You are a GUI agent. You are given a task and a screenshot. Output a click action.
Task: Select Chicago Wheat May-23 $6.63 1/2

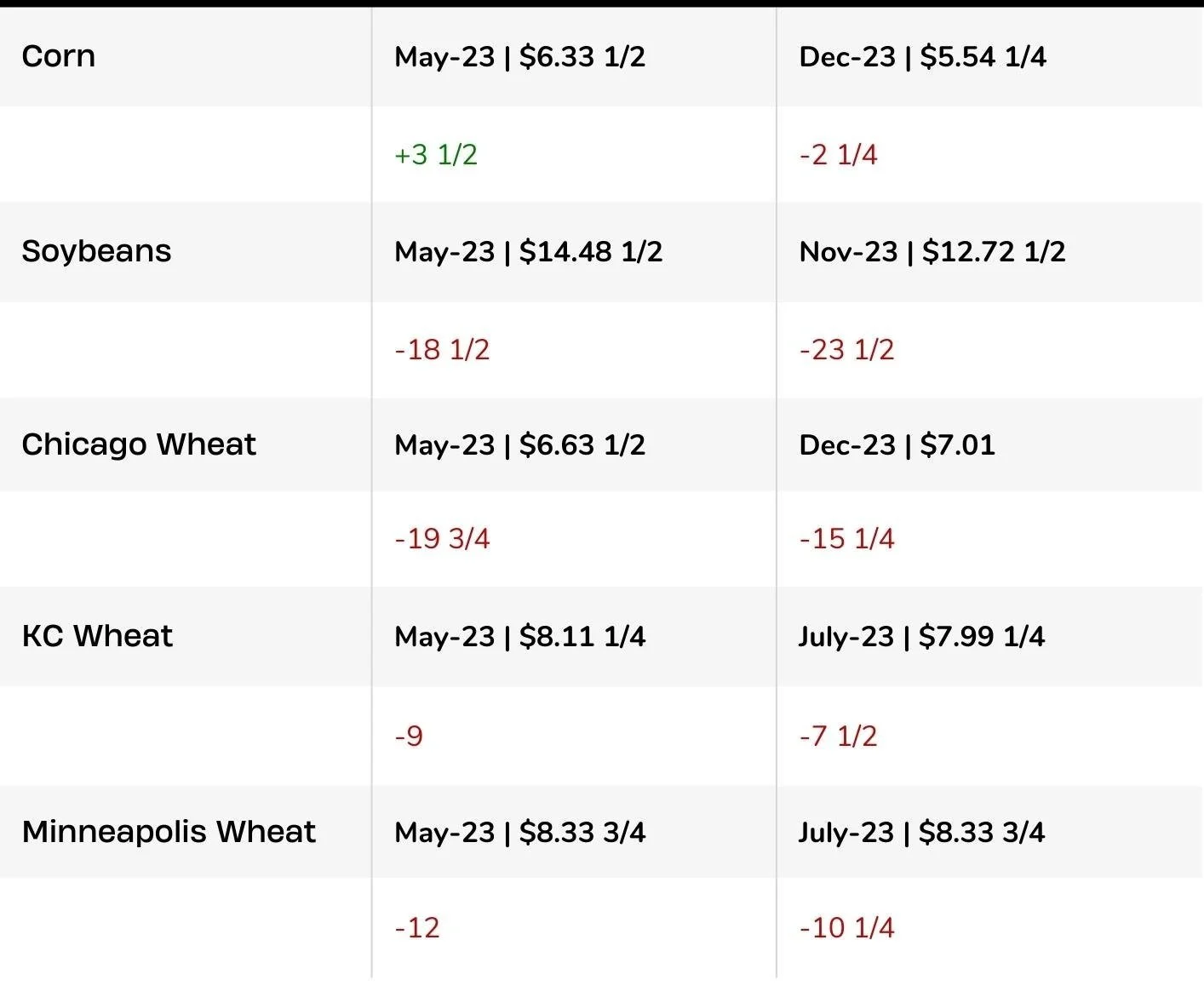(519, 445)
